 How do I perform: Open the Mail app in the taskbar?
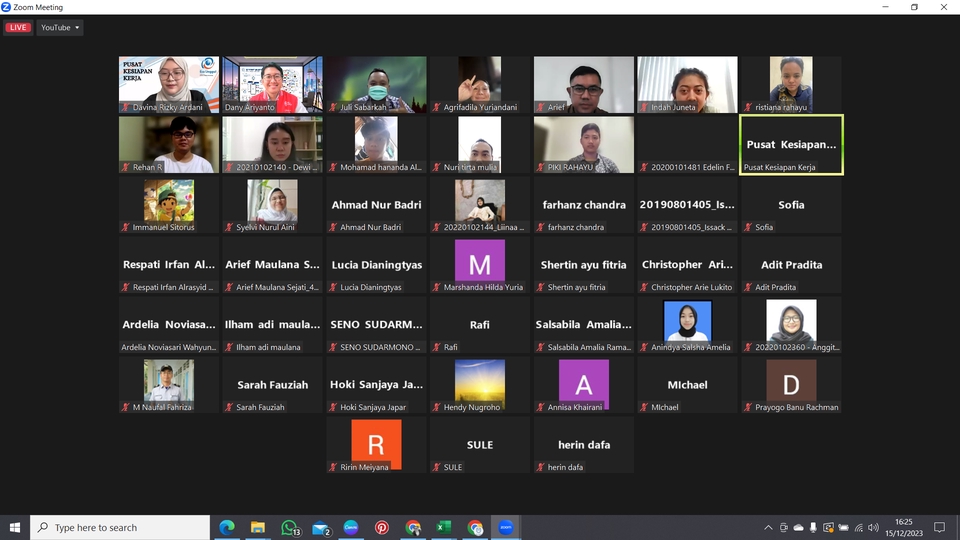click(x=320, y=527)
